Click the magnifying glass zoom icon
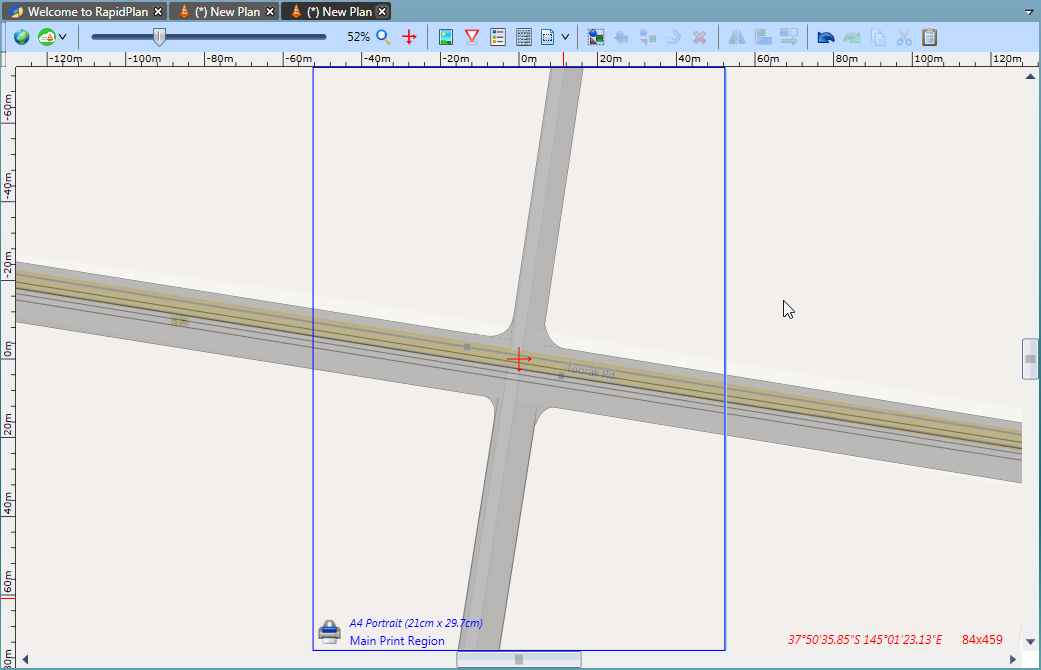1041x670 pixels. (x=383, y=37)
